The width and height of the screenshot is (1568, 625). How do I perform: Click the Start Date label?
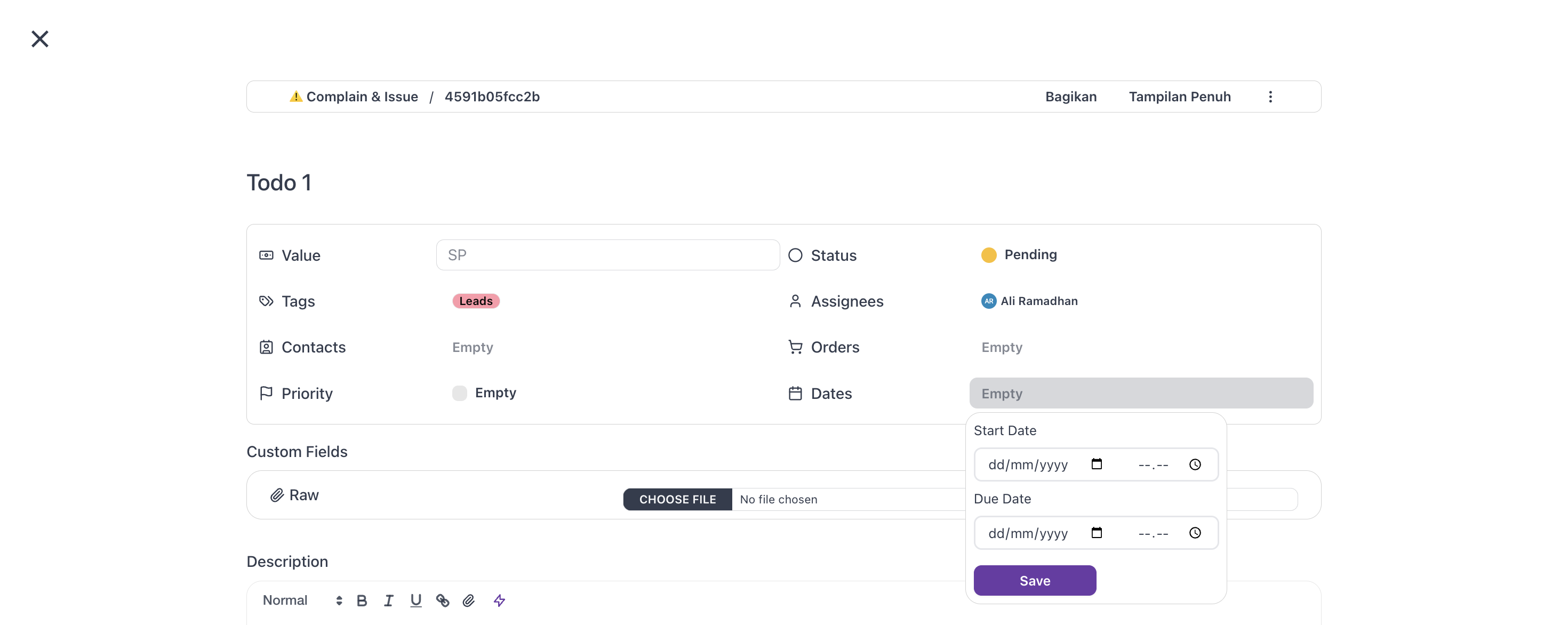[x=1004, y=430]
